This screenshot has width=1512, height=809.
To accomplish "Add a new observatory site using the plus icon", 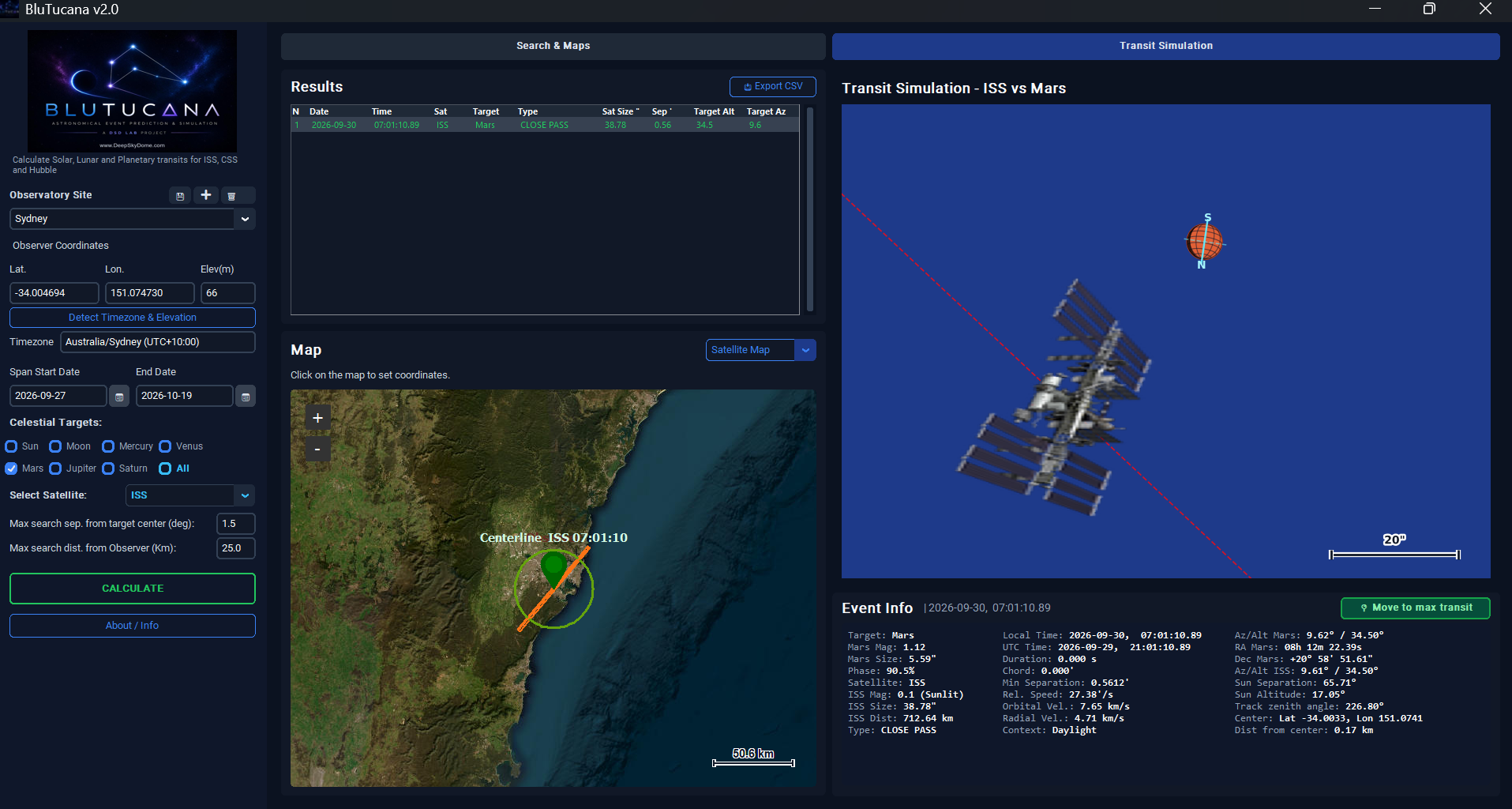I will [206, 195].
